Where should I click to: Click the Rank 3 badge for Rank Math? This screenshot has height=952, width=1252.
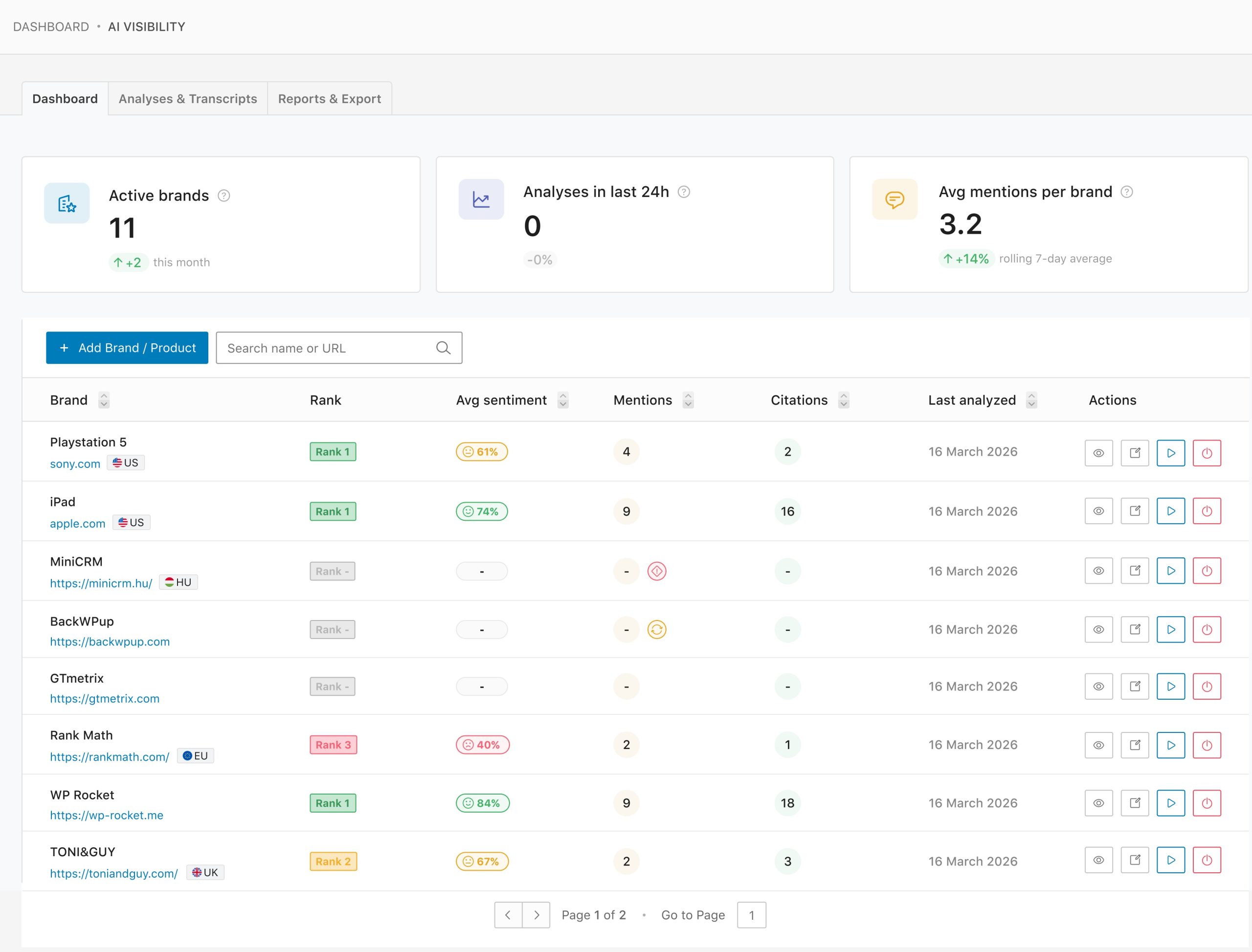(333, 745)
